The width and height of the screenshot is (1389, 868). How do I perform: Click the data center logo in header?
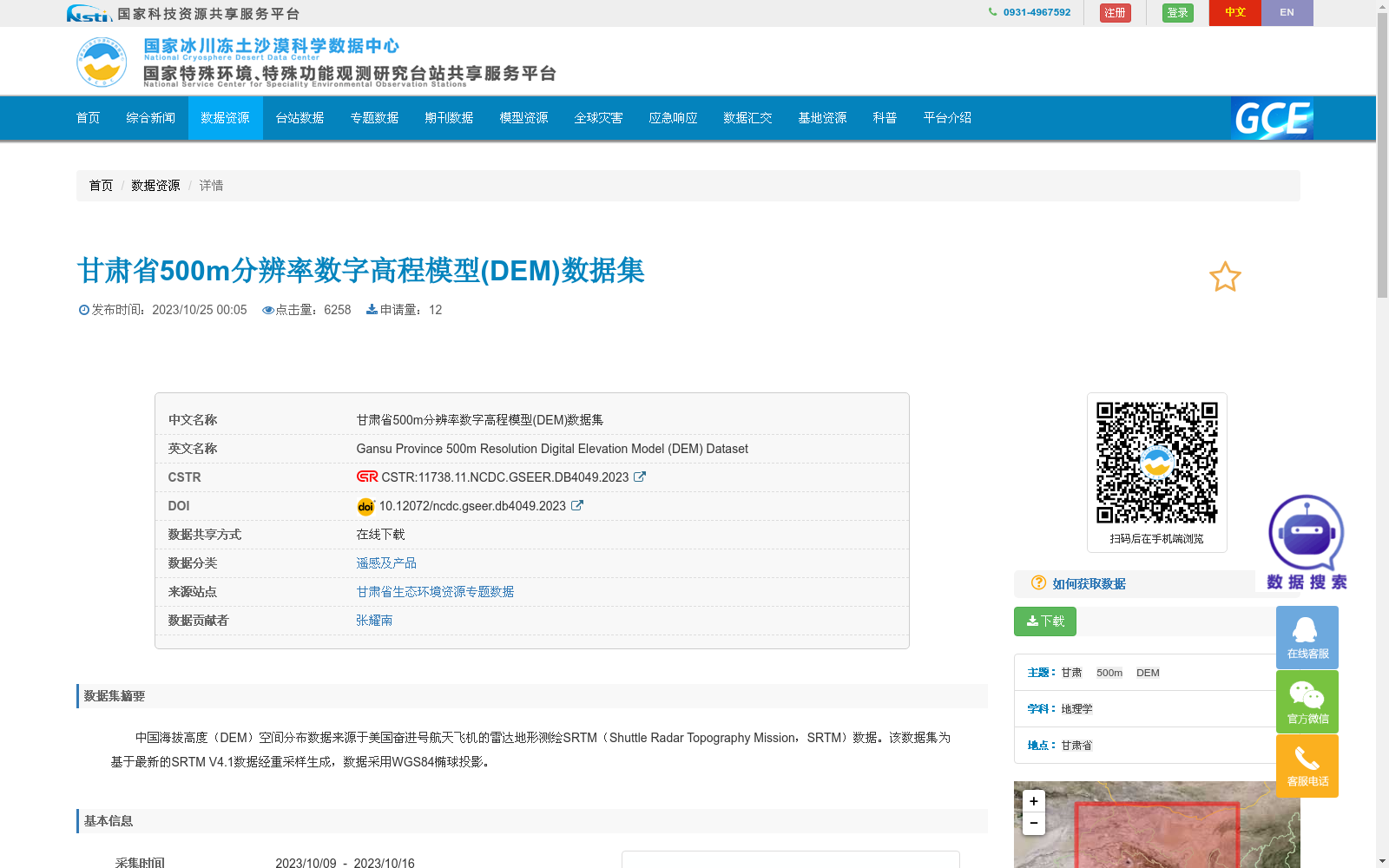point(102,61)
